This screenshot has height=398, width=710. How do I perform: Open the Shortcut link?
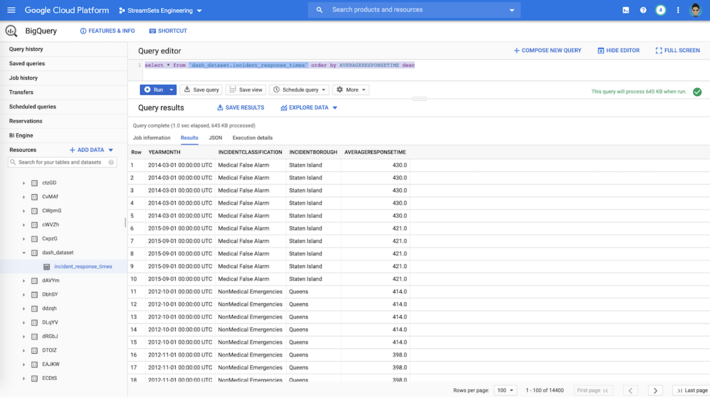coord(168,31)
